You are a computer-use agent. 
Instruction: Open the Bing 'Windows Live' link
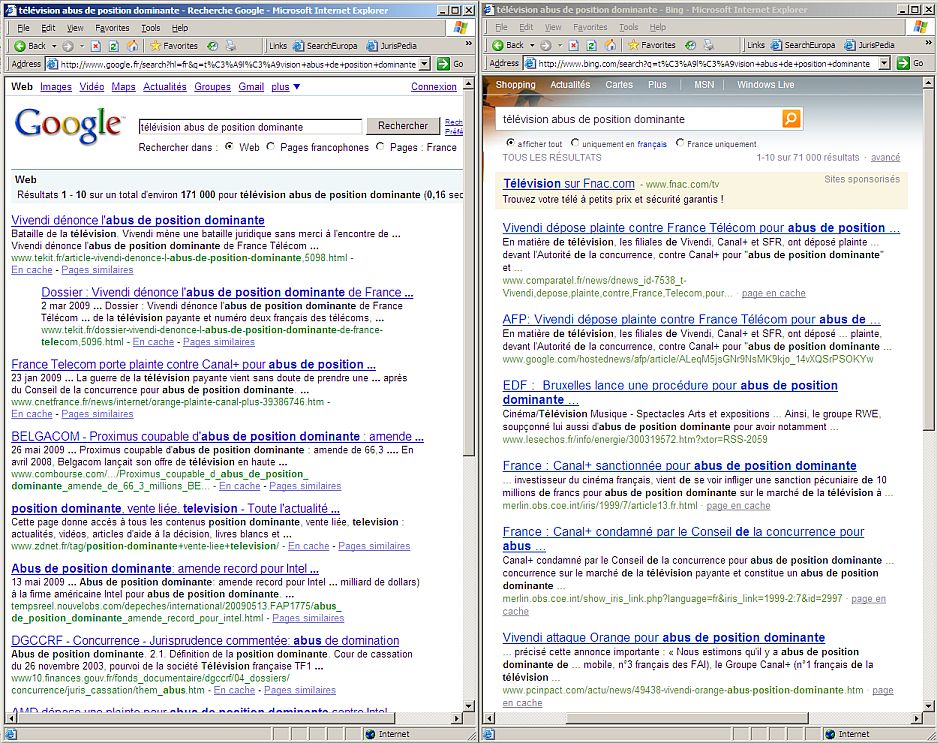[765, 85]
